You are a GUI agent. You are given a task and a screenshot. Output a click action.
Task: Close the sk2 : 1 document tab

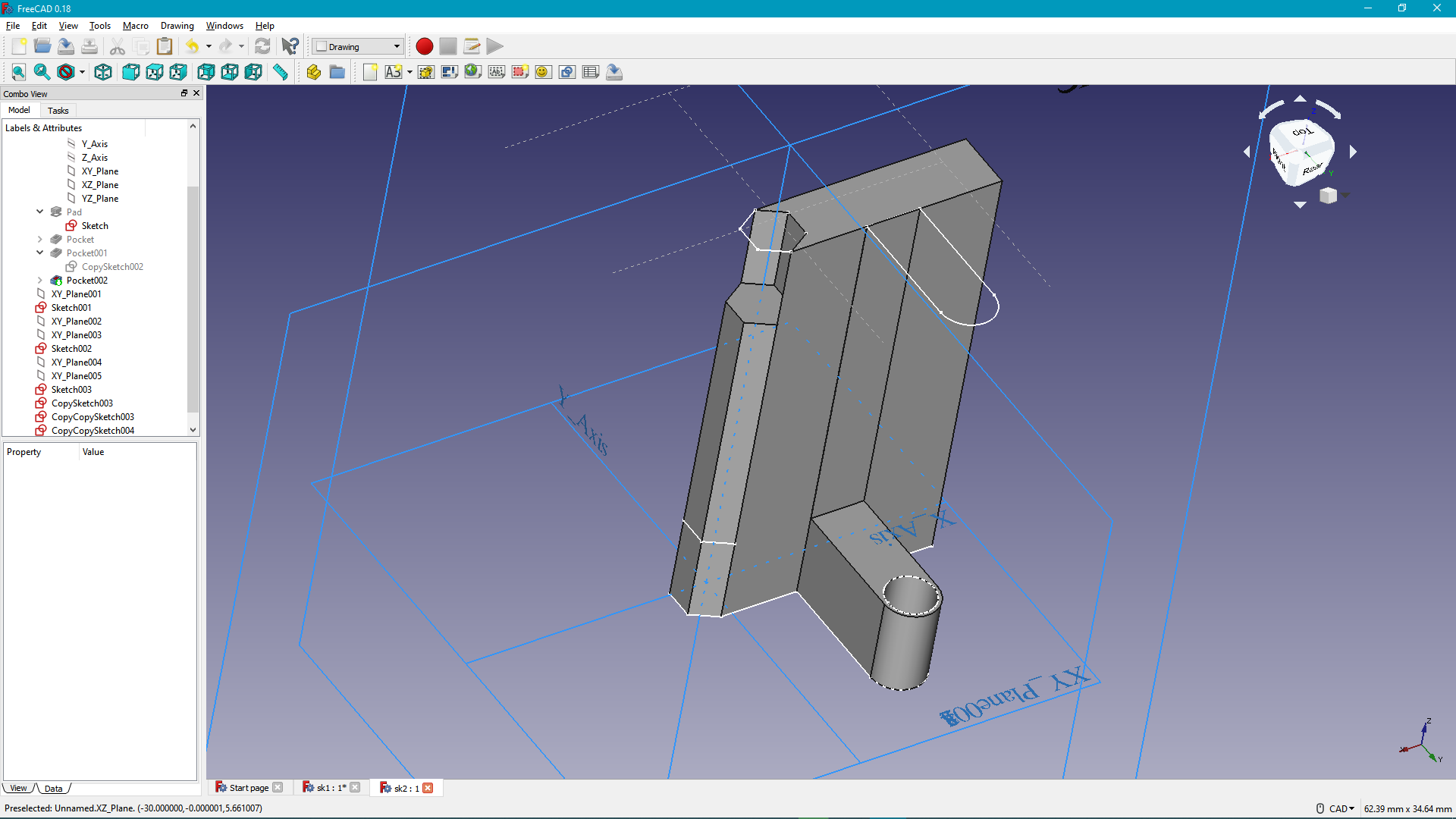coord(428,788)
